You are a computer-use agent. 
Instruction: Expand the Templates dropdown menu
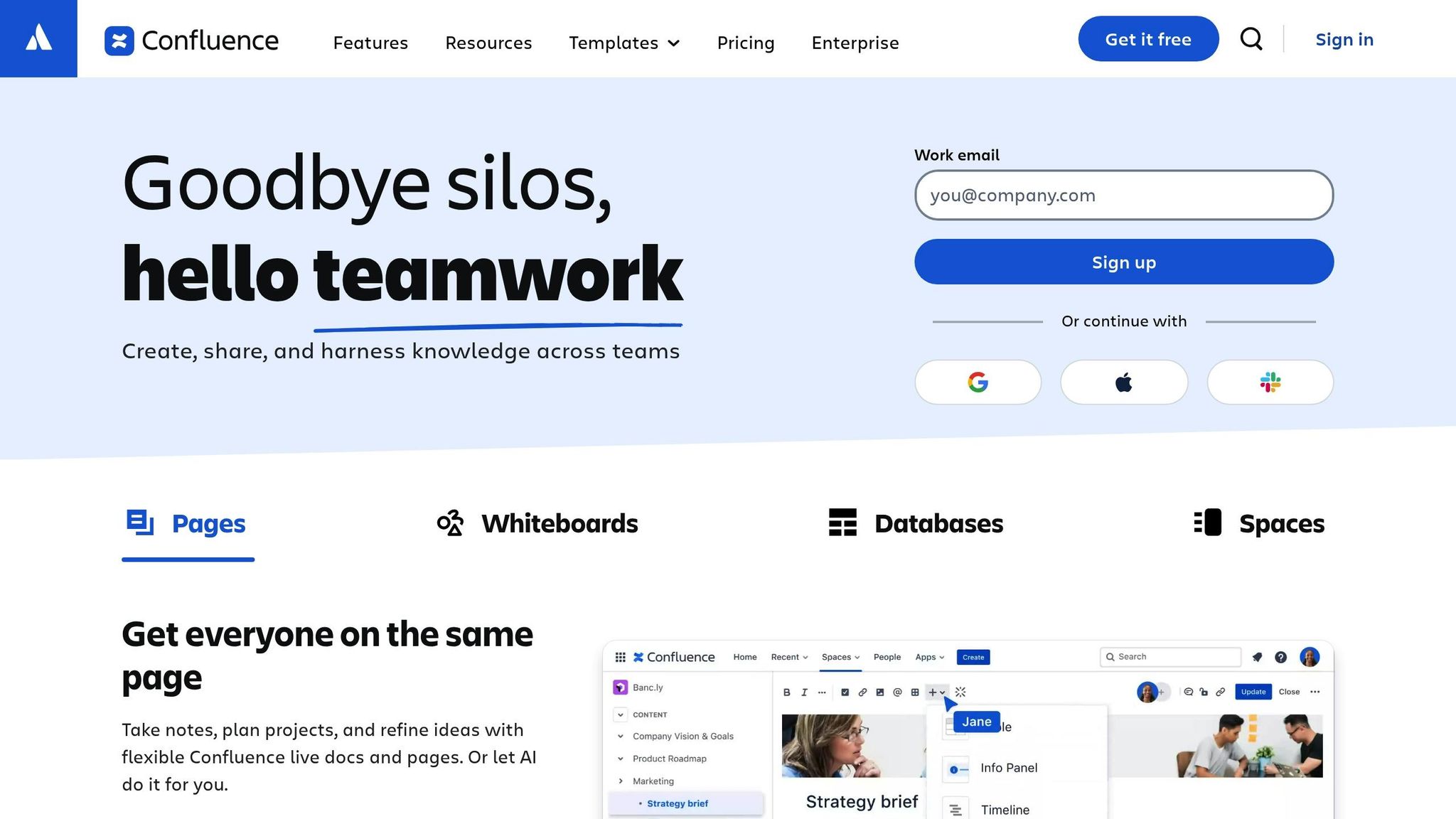pyautogui.click(x=624, y=43)
